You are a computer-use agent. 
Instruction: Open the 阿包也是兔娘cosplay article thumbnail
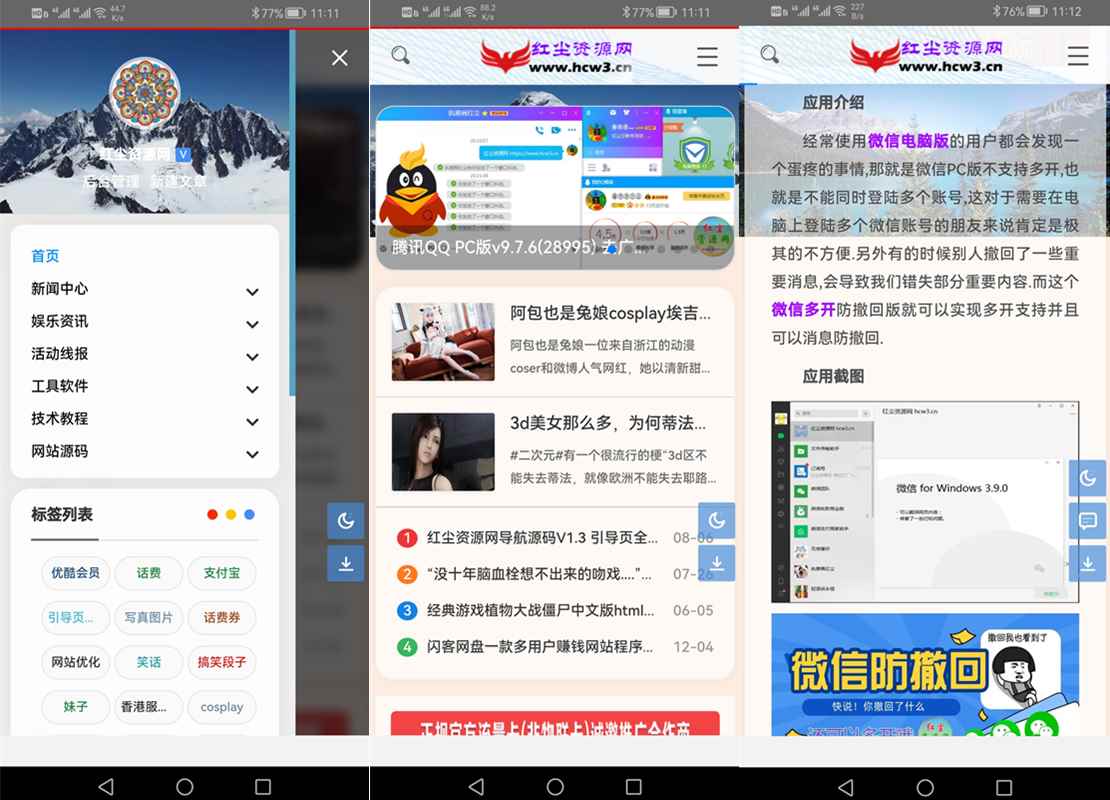(x=443, y=342)
